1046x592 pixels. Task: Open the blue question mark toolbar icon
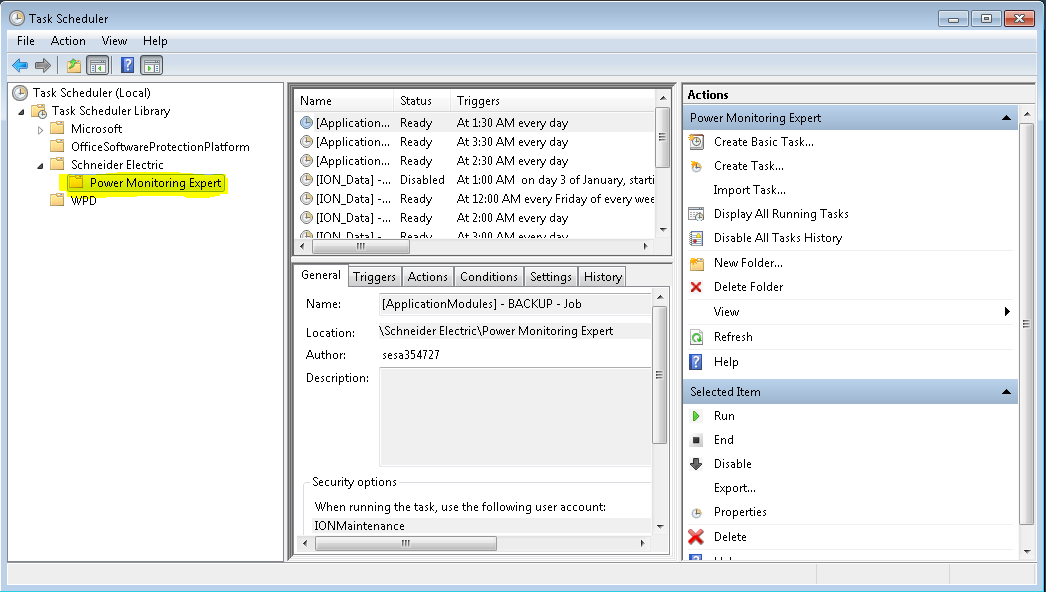click(x=127, y=65)
